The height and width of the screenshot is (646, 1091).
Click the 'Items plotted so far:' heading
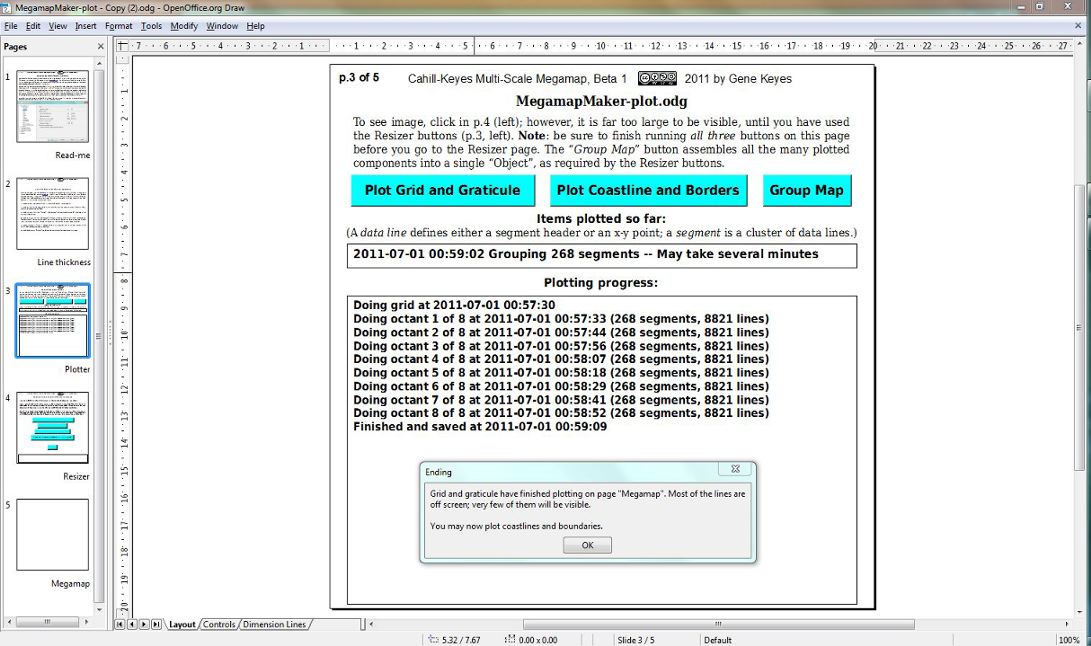(600, 219)
